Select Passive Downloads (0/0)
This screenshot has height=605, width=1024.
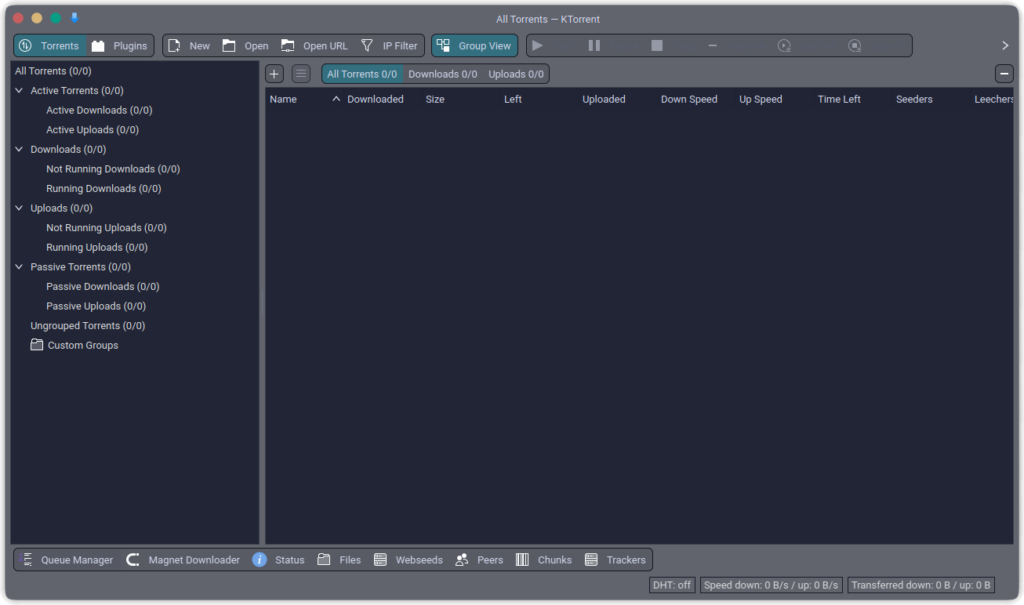point(103,287)
